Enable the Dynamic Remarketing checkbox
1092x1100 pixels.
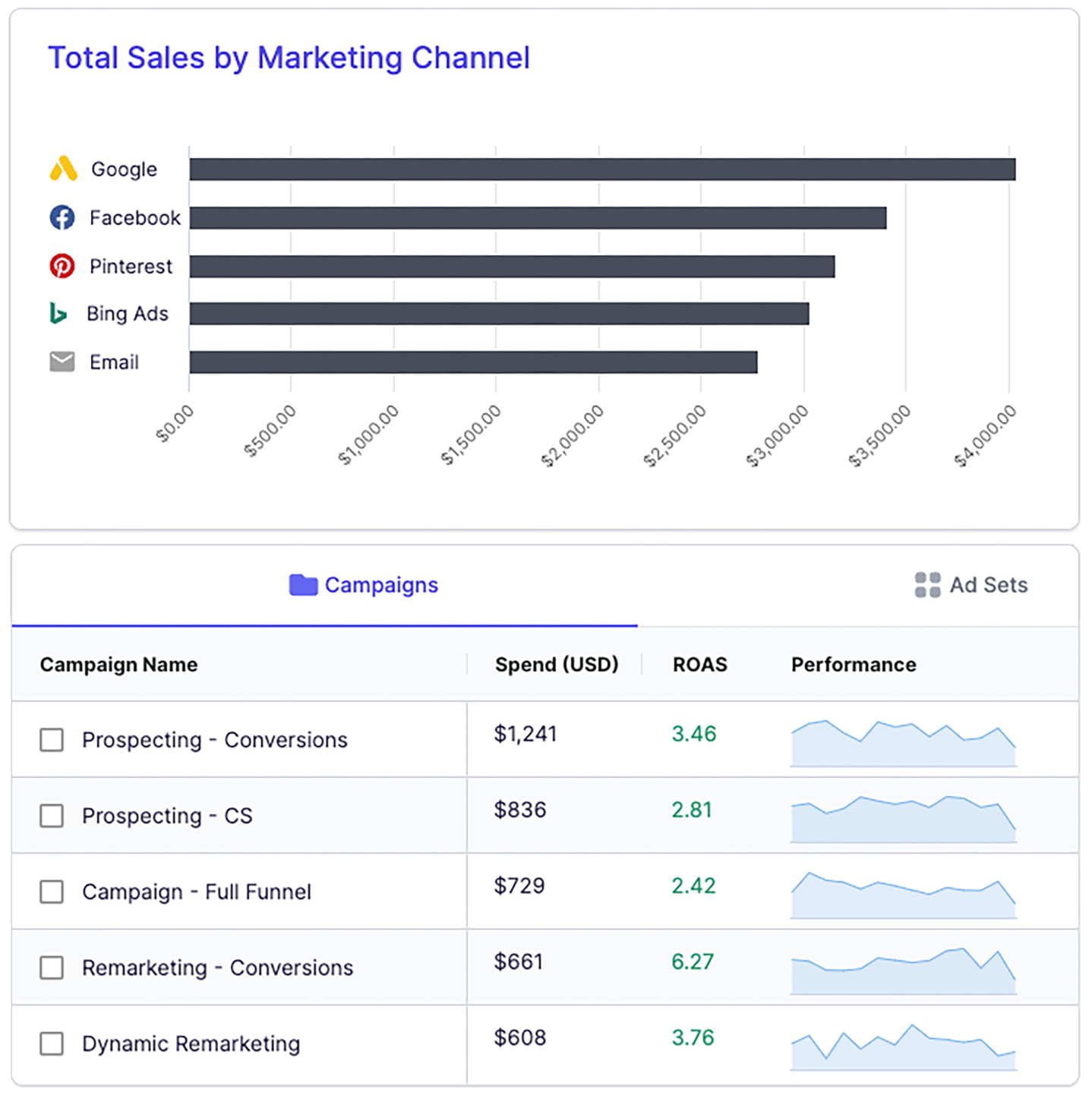click(52, 1043)
